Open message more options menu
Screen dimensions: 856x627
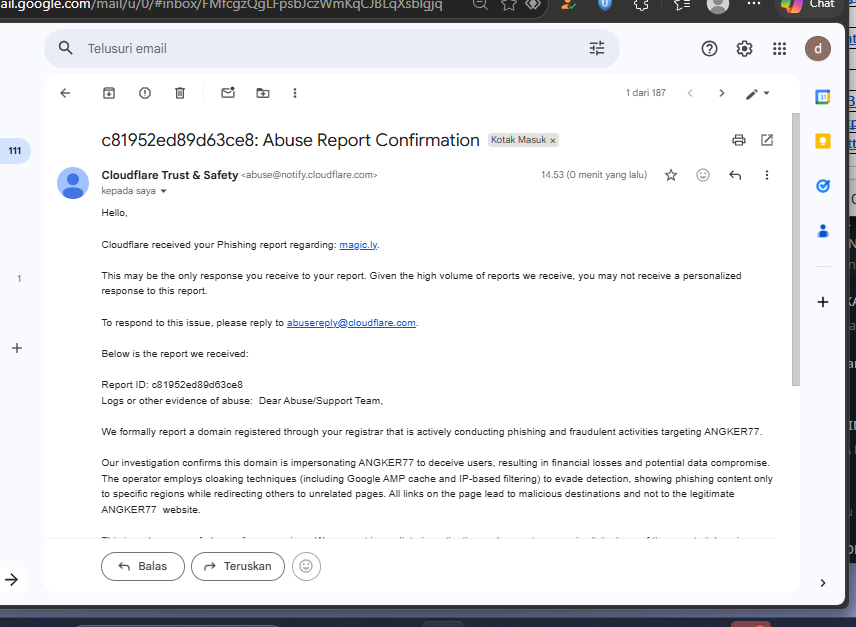click(x=766, y=175)
